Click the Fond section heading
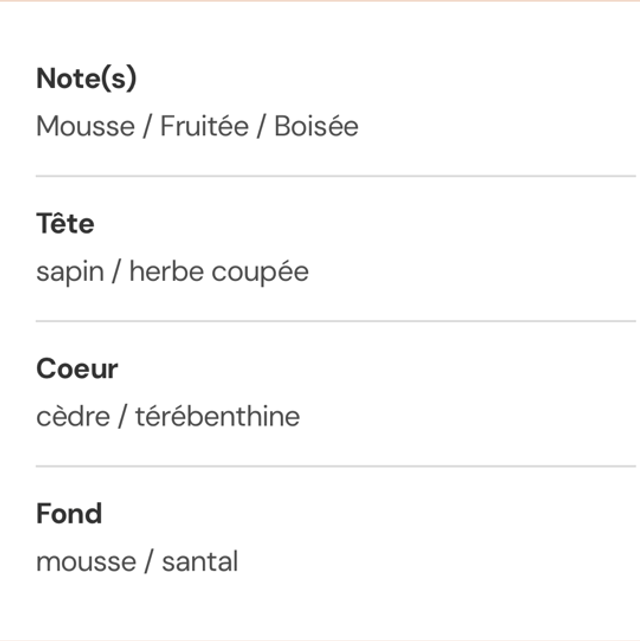This screenshot has width=640, height=641. tap(69, 514)
